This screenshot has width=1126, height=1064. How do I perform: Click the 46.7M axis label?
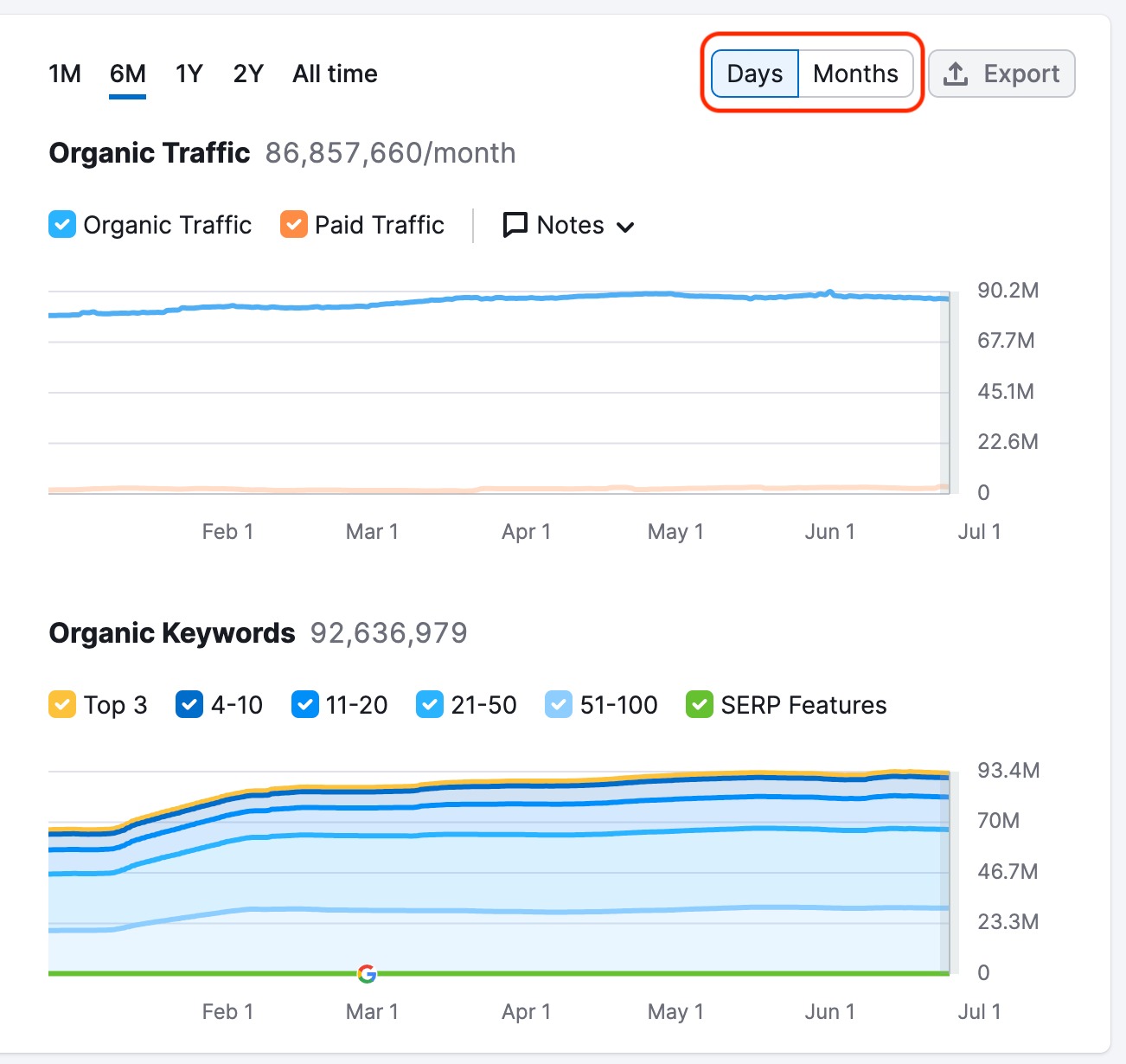click(x=1008, y=872)
